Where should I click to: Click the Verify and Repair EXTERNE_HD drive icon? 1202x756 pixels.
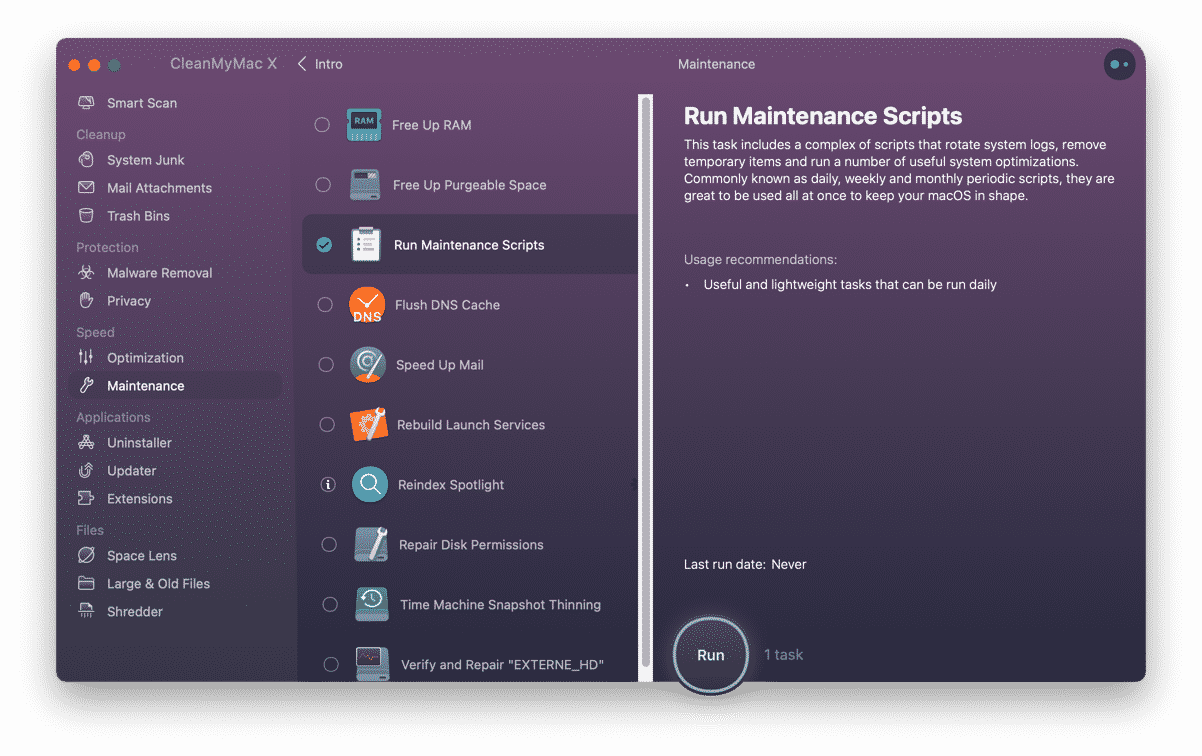pos(373,662)
